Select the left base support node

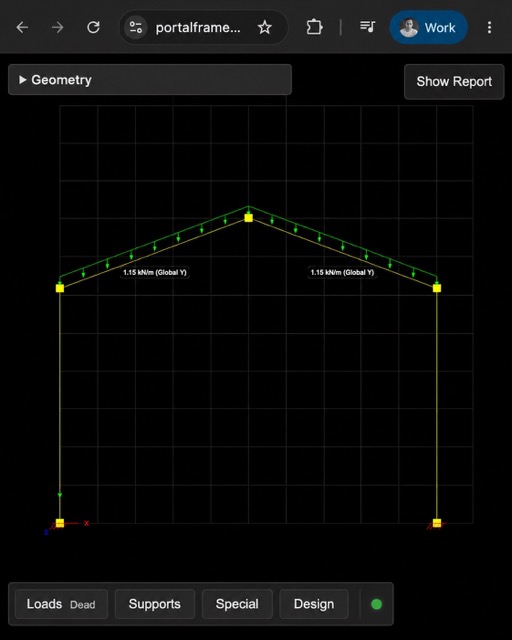tap(60, 523)
